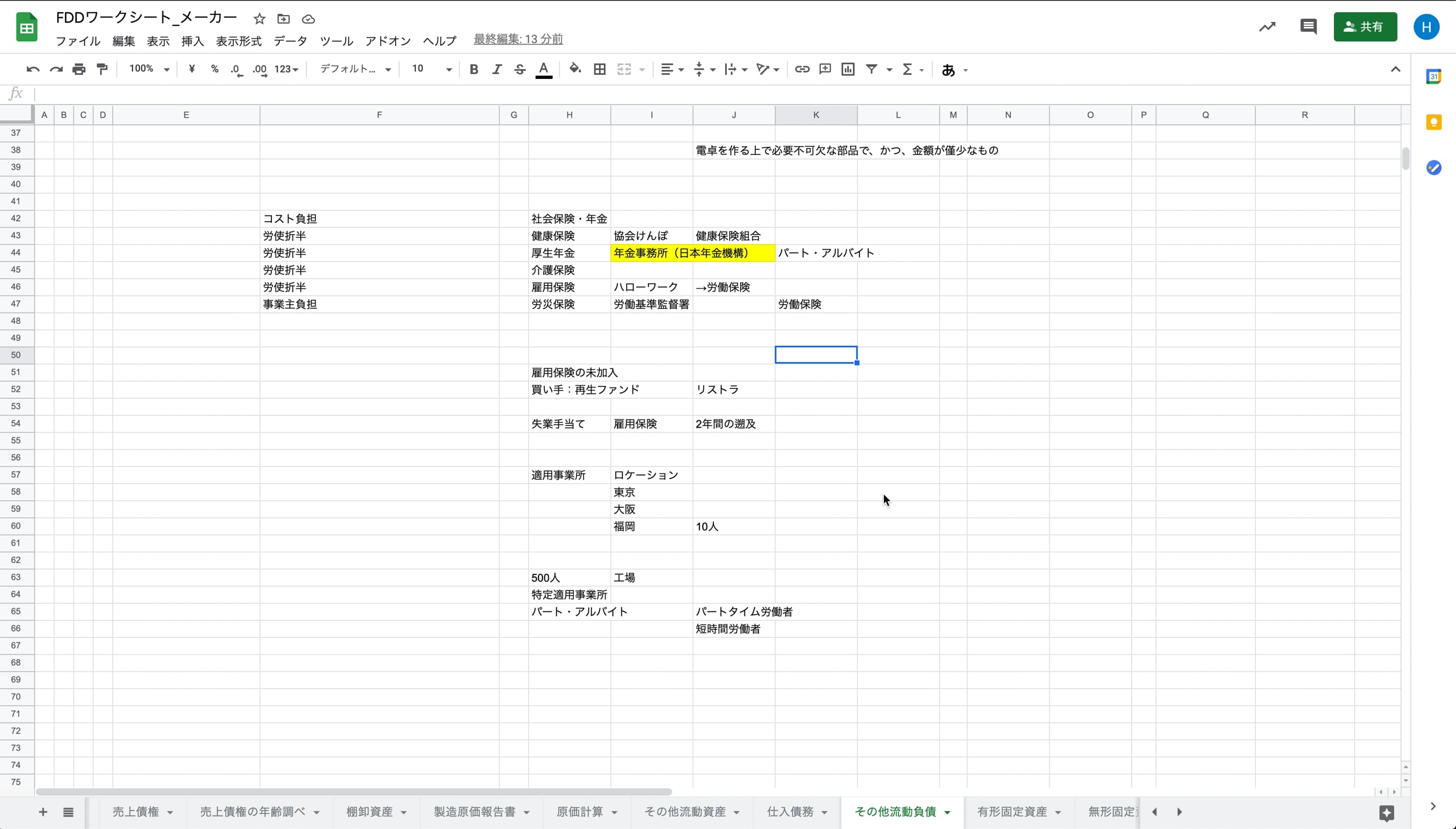
Task: Open Google Keep in side panel
Action: click(x=1434, y=121)
